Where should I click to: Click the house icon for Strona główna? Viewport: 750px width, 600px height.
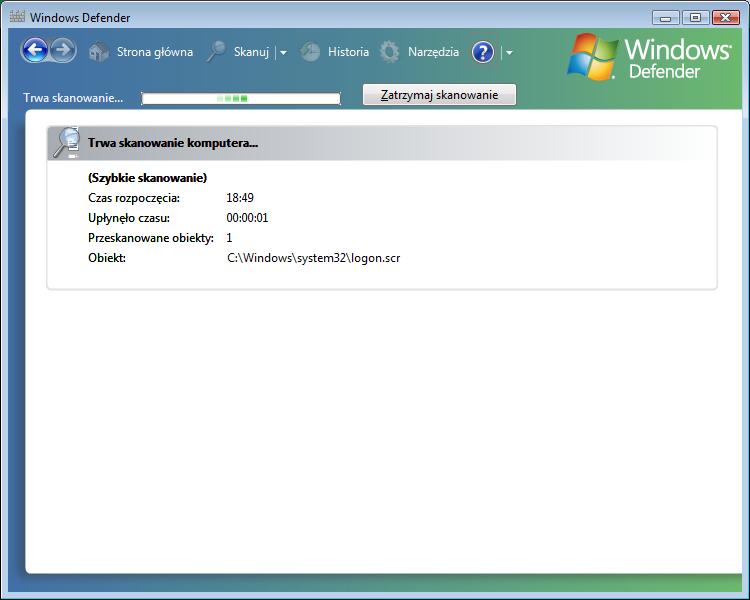99,52
